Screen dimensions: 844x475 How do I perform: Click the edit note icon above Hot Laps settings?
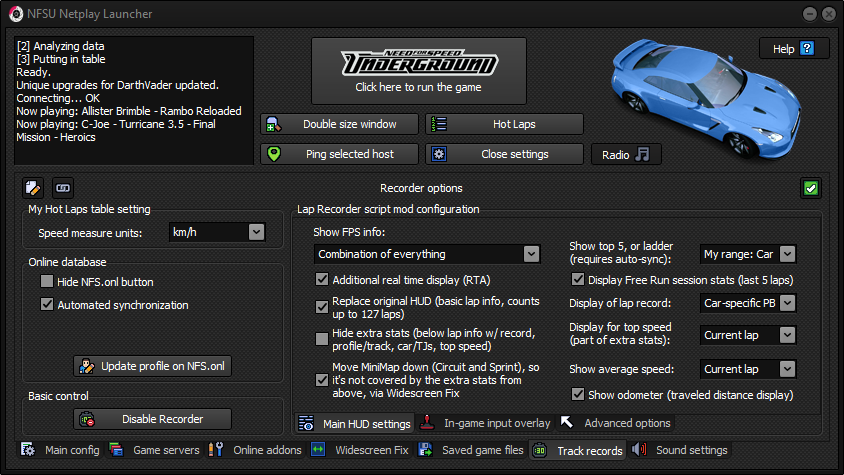pyautogui.click(x=33, y=188)
